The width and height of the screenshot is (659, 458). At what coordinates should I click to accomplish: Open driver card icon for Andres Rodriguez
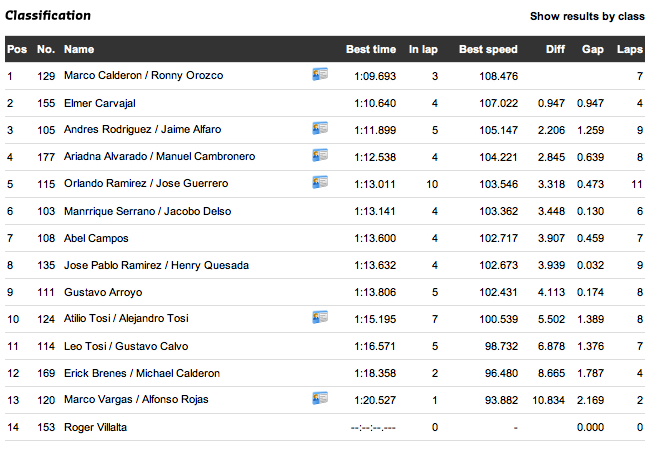pos(320,128)
